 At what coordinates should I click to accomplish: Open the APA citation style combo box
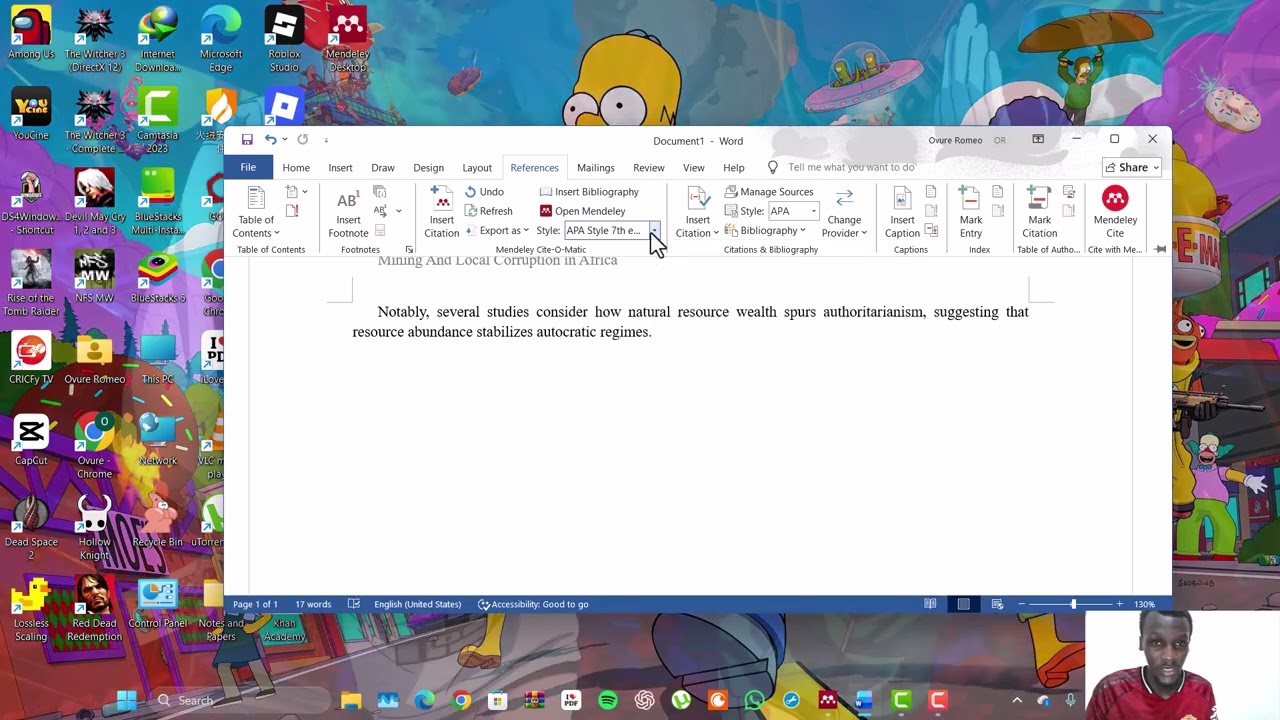(x=793, y=211)
